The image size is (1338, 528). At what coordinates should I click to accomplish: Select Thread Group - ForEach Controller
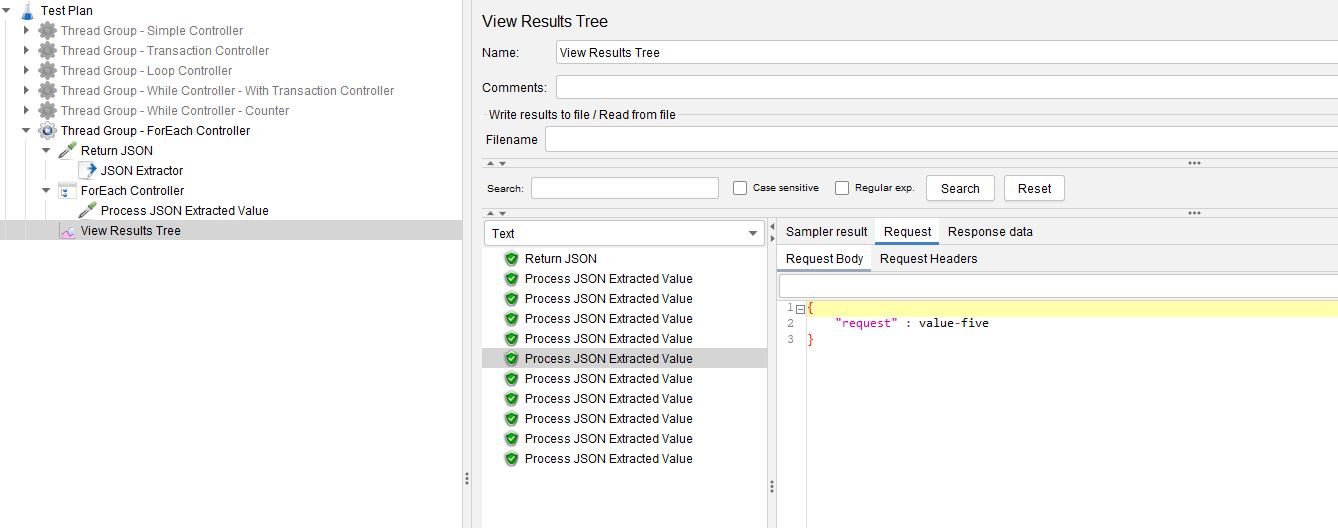pos(155,131)
